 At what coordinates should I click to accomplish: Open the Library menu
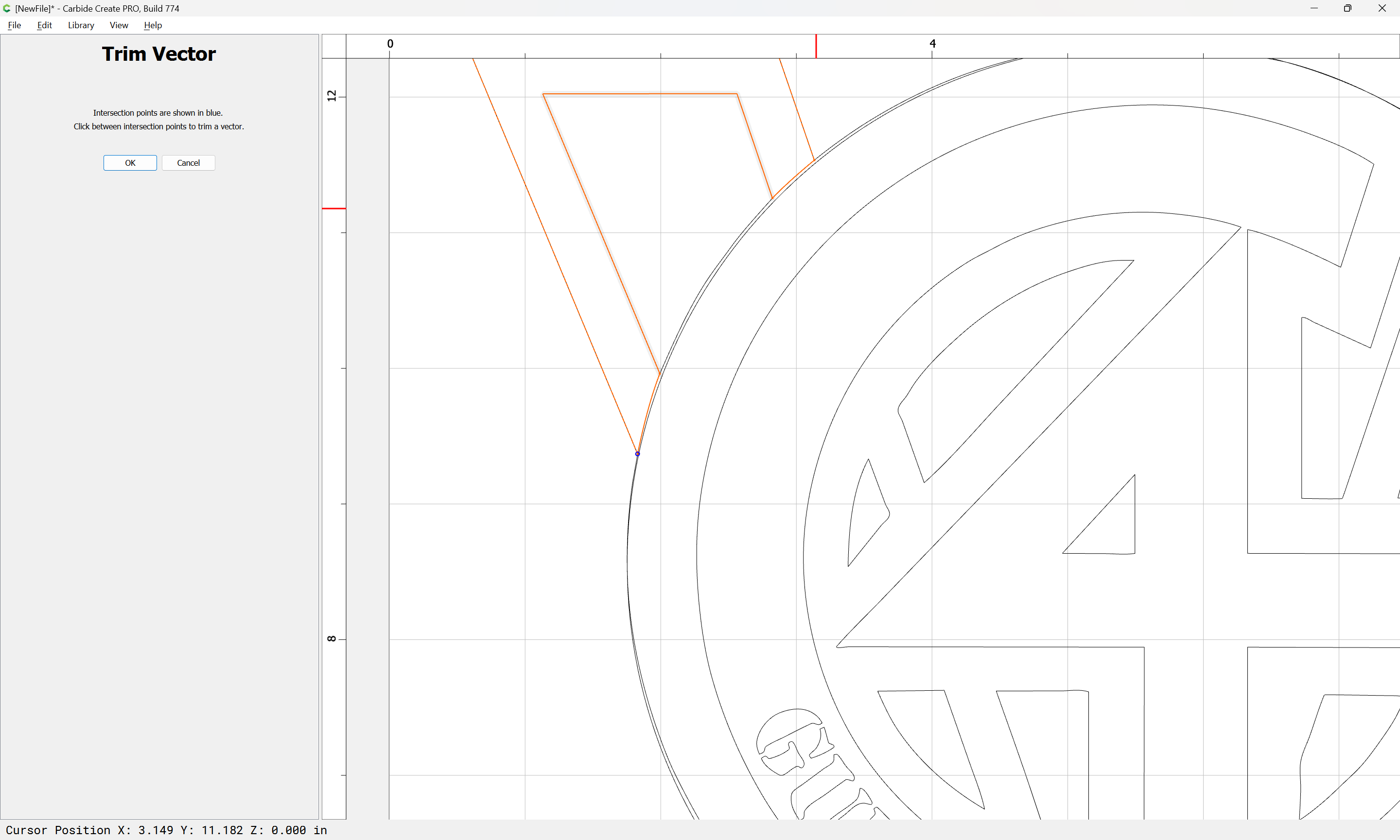point(81,25)
